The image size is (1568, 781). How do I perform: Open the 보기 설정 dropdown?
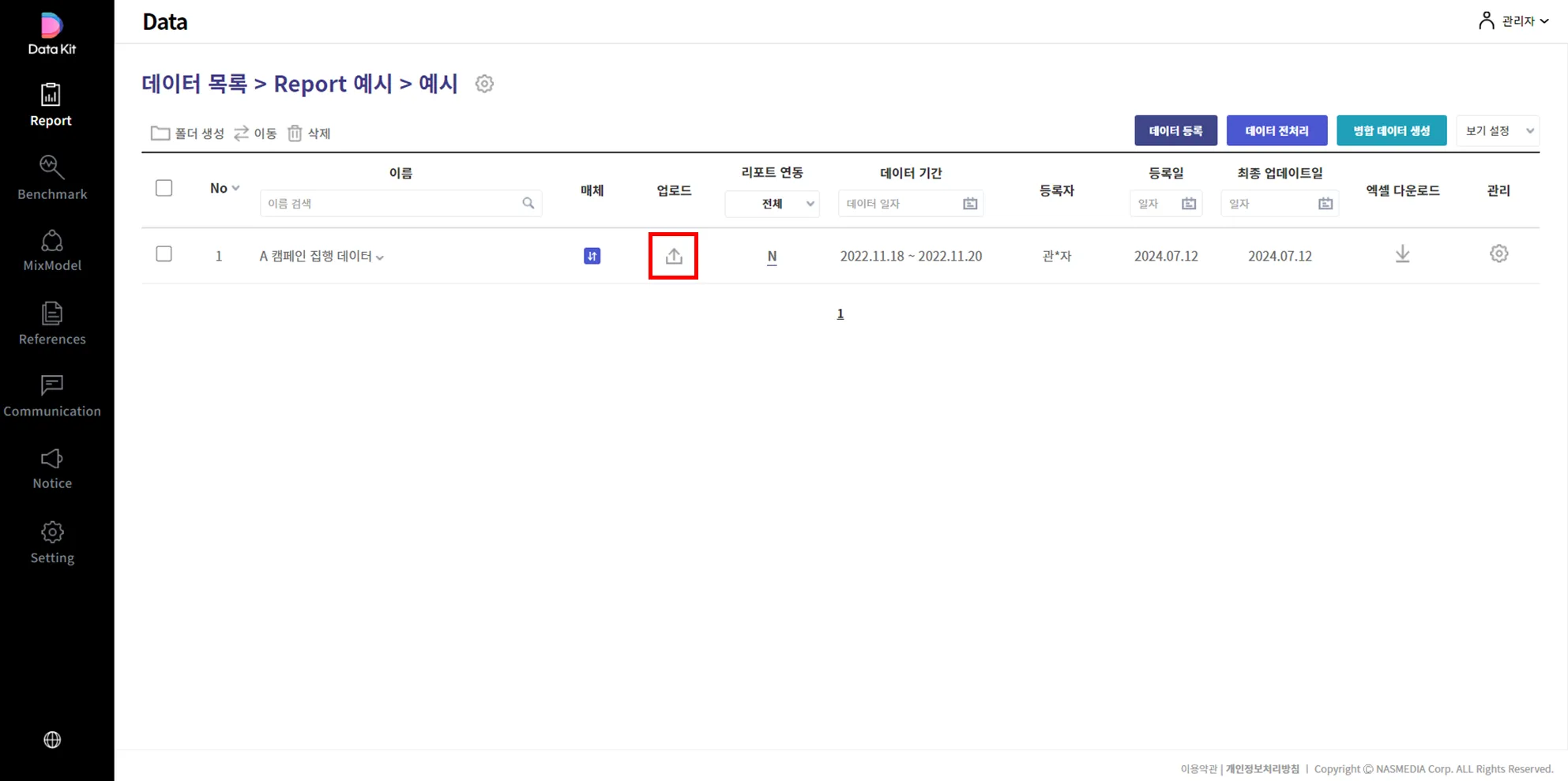pyautogui.click(x=1498, y=131)
